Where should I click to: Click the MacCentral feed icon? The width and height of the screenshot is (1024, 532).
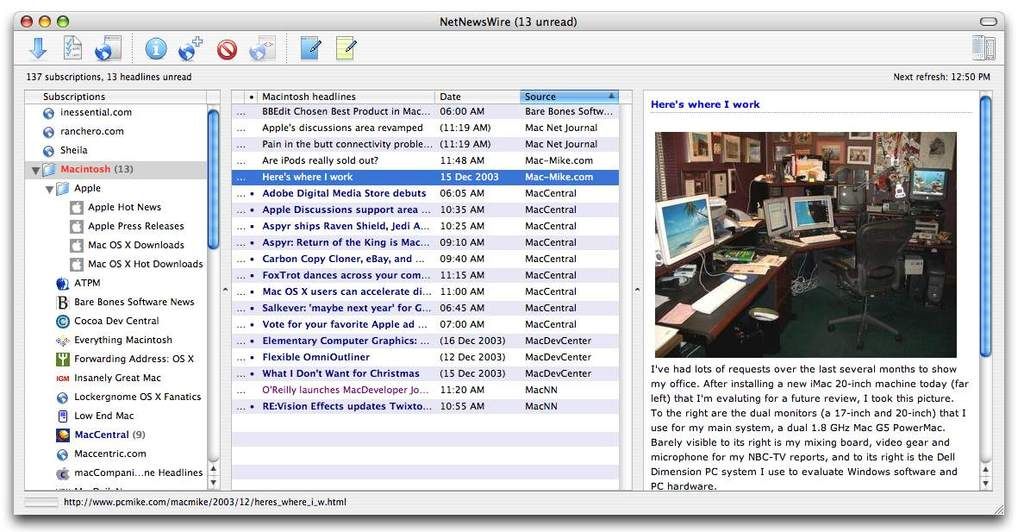(63, 435)
